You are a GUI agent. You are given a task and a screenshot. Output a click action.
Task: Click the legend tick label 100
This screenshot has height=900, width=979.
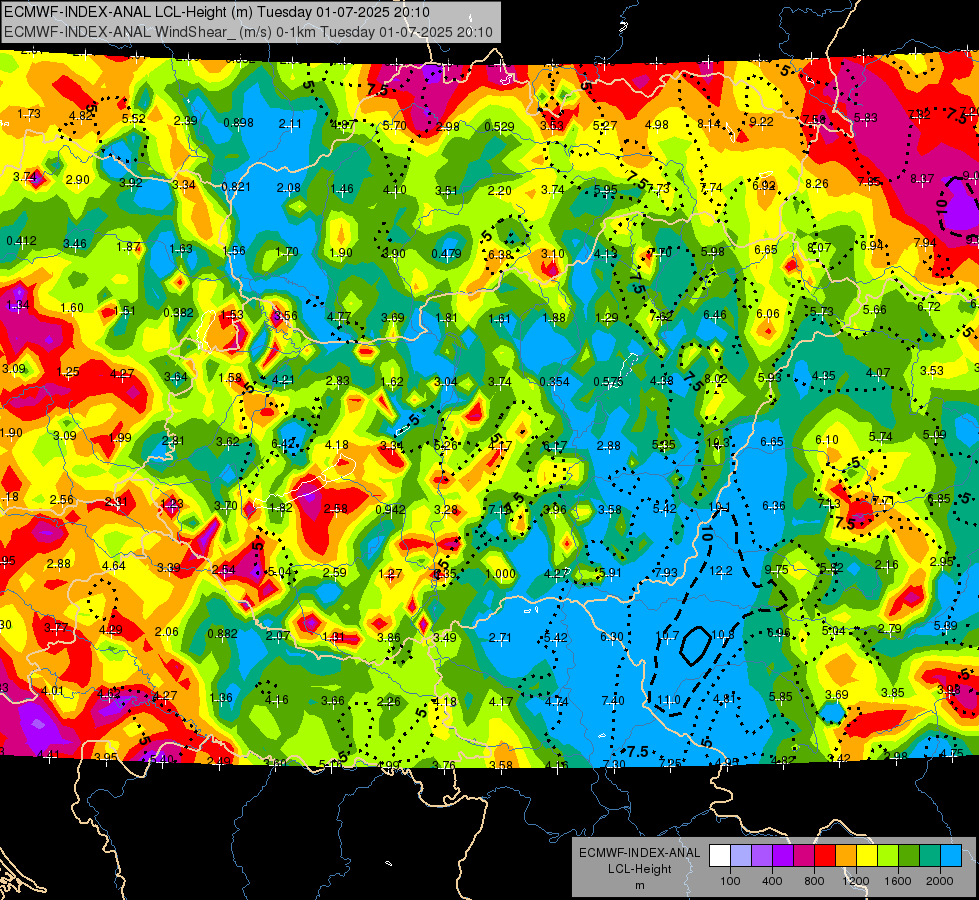[730, 881]
